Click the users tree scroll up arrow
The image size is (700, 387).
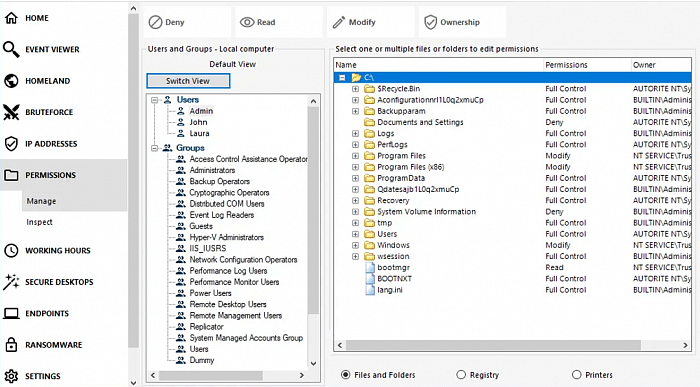313,101
